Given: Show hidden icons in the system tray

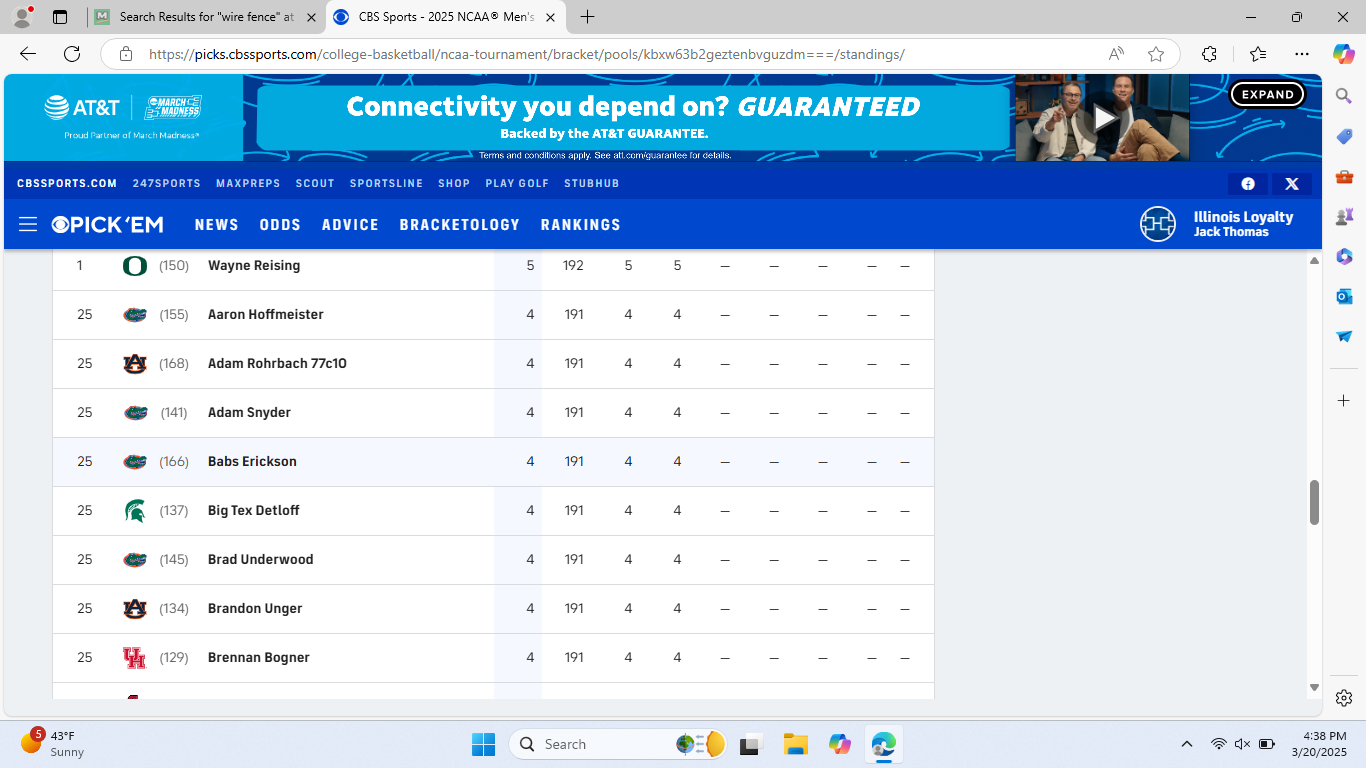Looking at the screenshot, I should point(1186,744).
